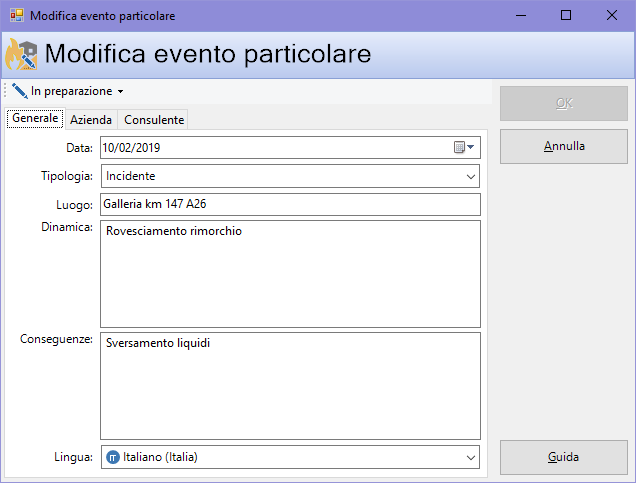Click the Lingua: label
Image resolution: width=636 pixels, height=483 pixels.
[73, 457]
